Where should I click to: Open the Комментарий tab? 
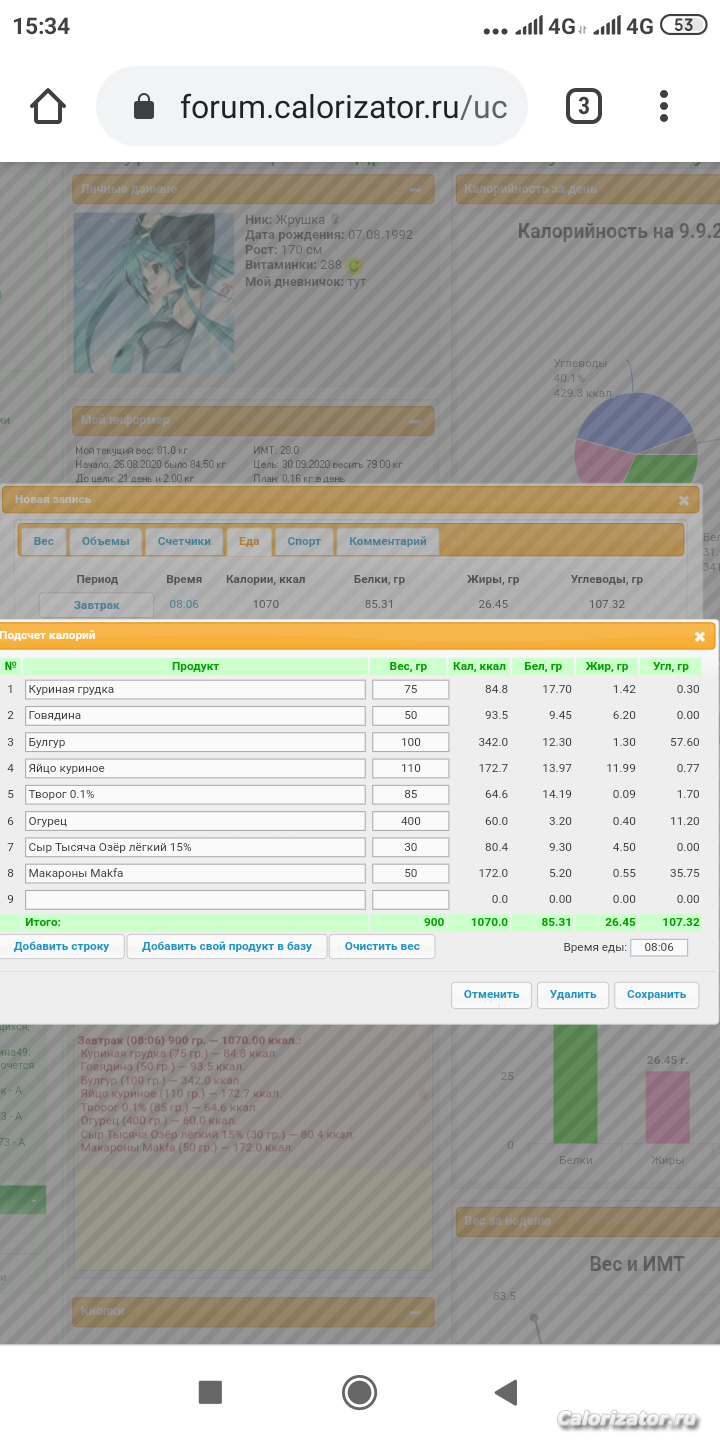click(387, 541)
